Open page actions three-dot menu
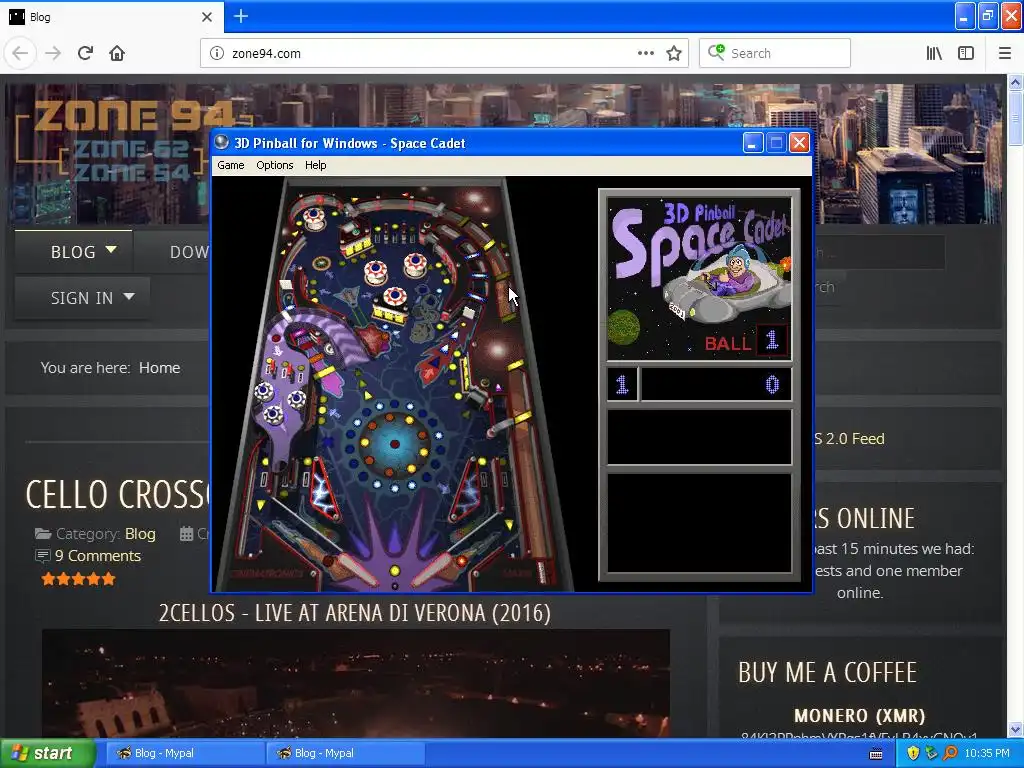The image size is (1024, 768). [645, 53]
